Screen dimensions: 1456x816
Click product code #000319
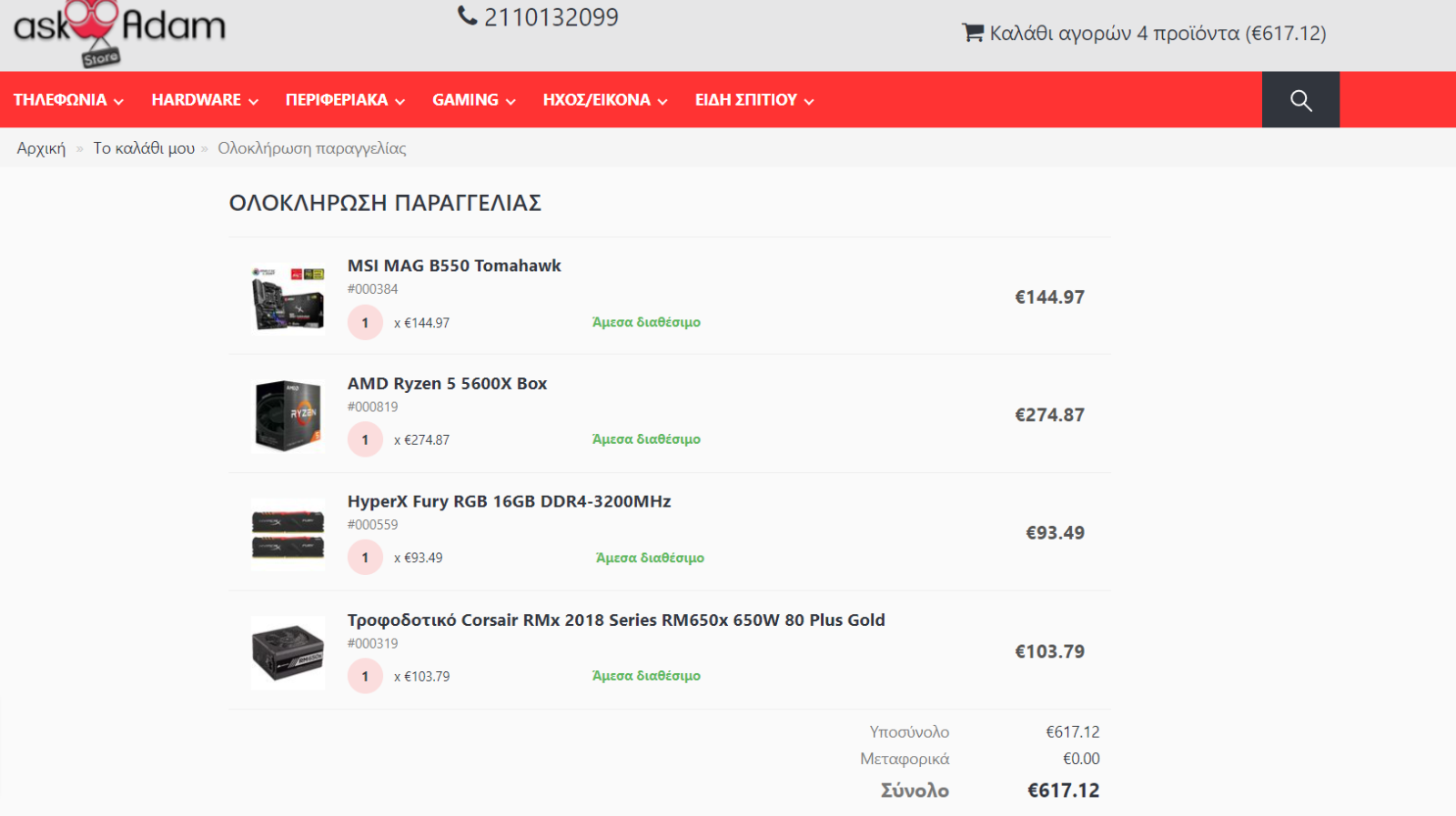coord(373,643)
